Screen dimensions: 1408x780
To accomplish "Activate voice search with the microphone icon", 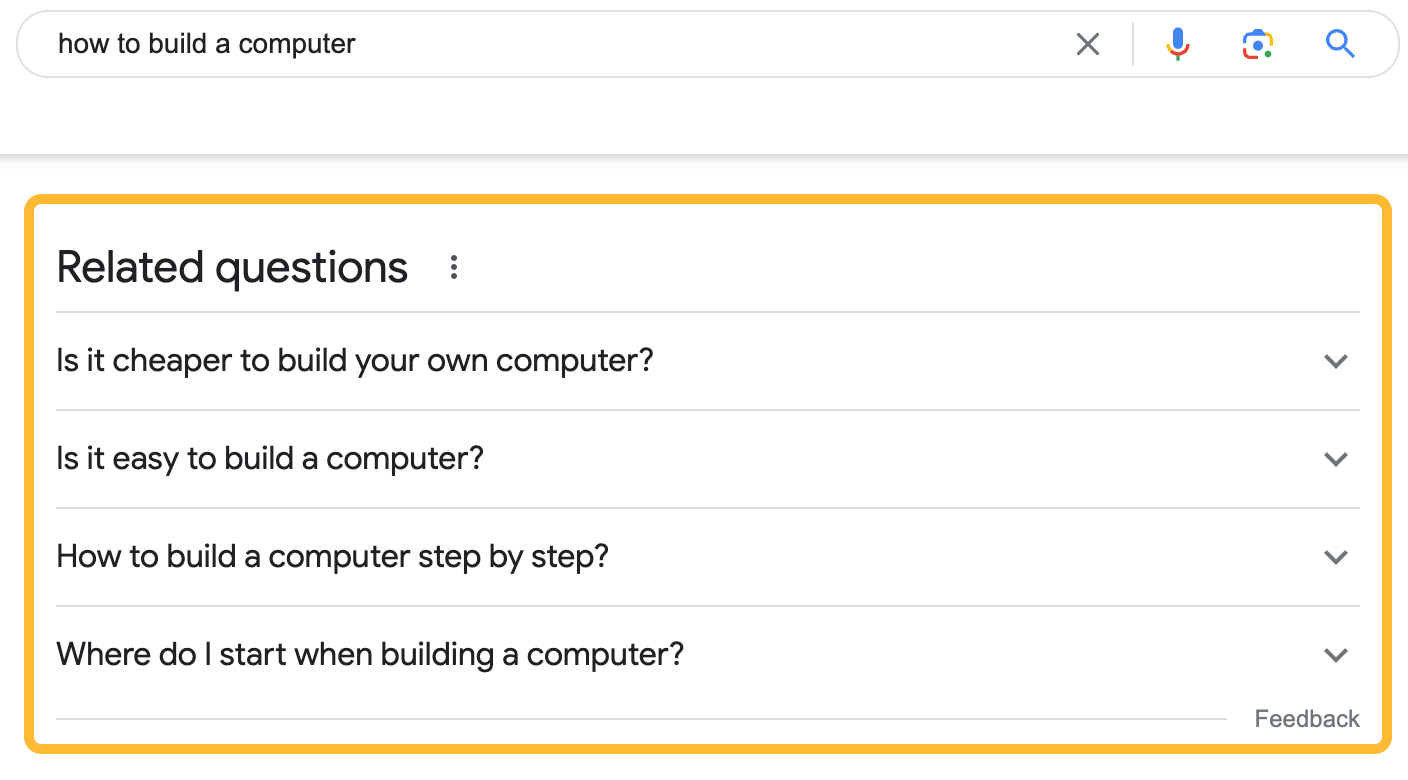I will [1177, 44].
